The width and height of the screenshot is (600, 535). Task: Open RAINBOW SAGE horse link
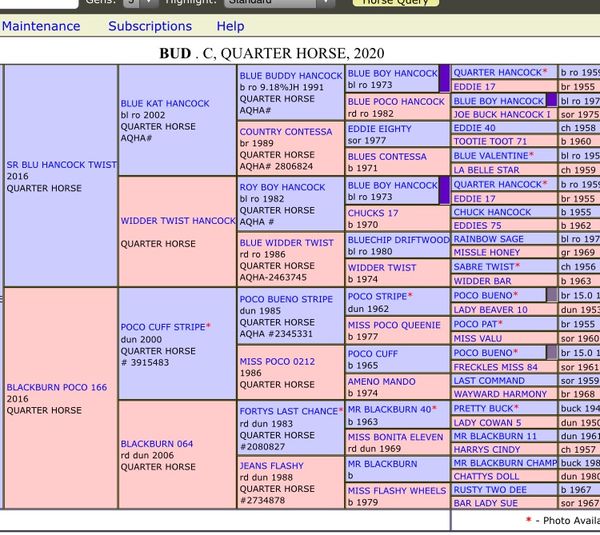pos(488,239)
